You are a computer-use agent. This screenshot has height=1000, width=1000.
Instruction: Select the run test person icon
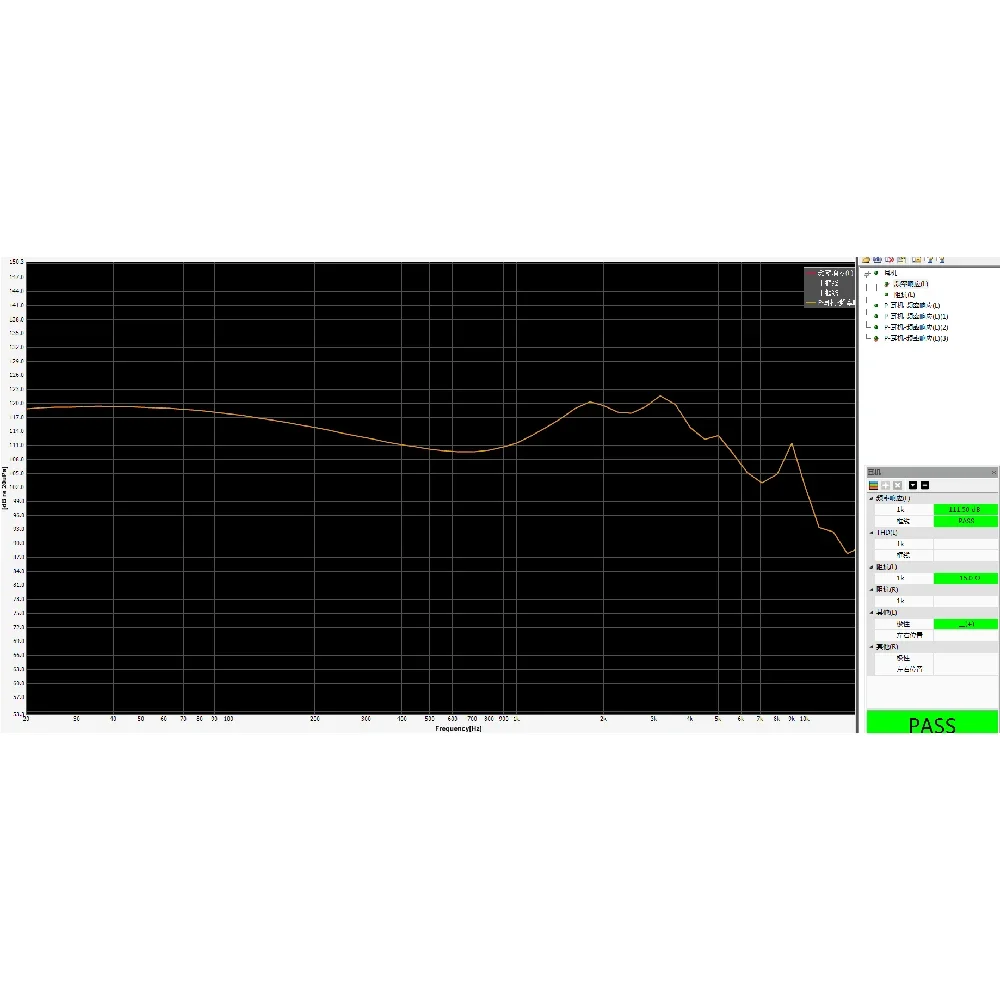[930, 260]
